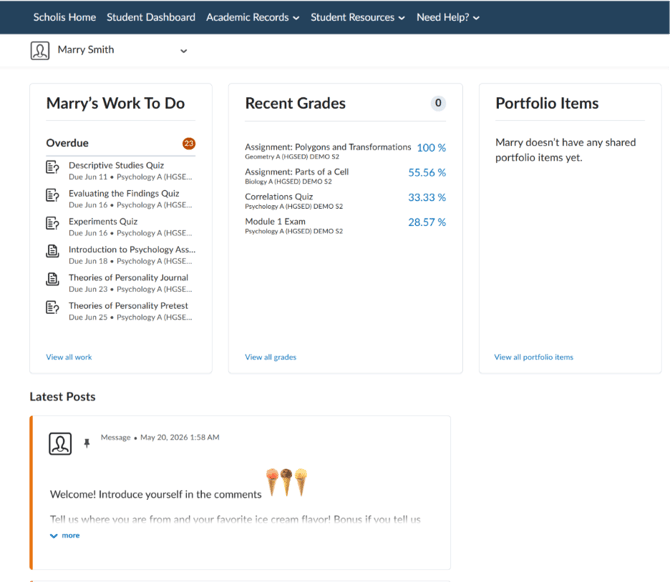Click the Recent Grades heading
Screen dimensions: 670x582
[x=295, y=103]
